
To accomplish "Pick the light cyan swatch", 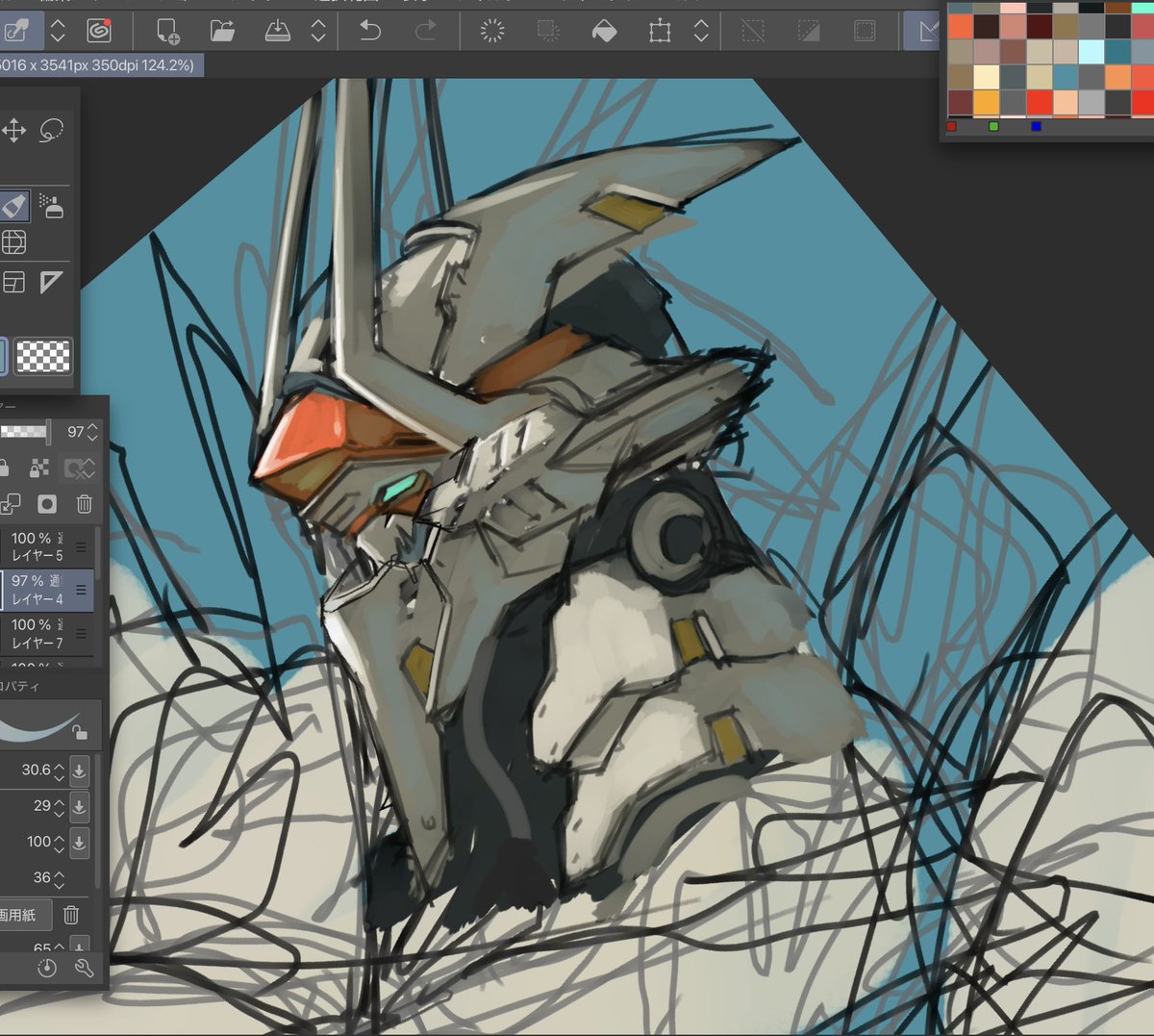I will pyautogui.click(x=1091, y=51).
